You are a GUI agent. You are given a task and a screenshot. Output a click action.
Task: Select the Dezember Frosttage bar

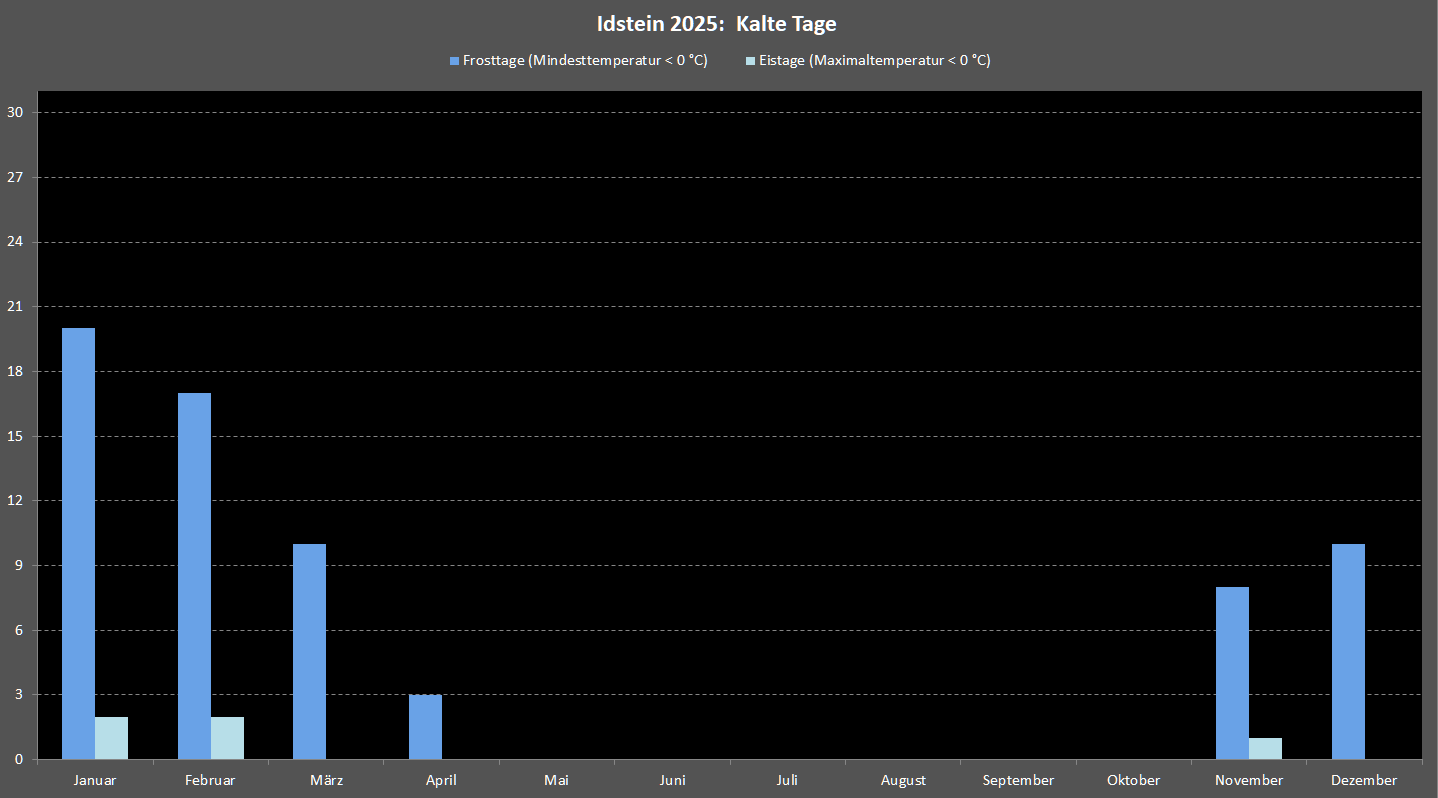tap(1348, 651)
